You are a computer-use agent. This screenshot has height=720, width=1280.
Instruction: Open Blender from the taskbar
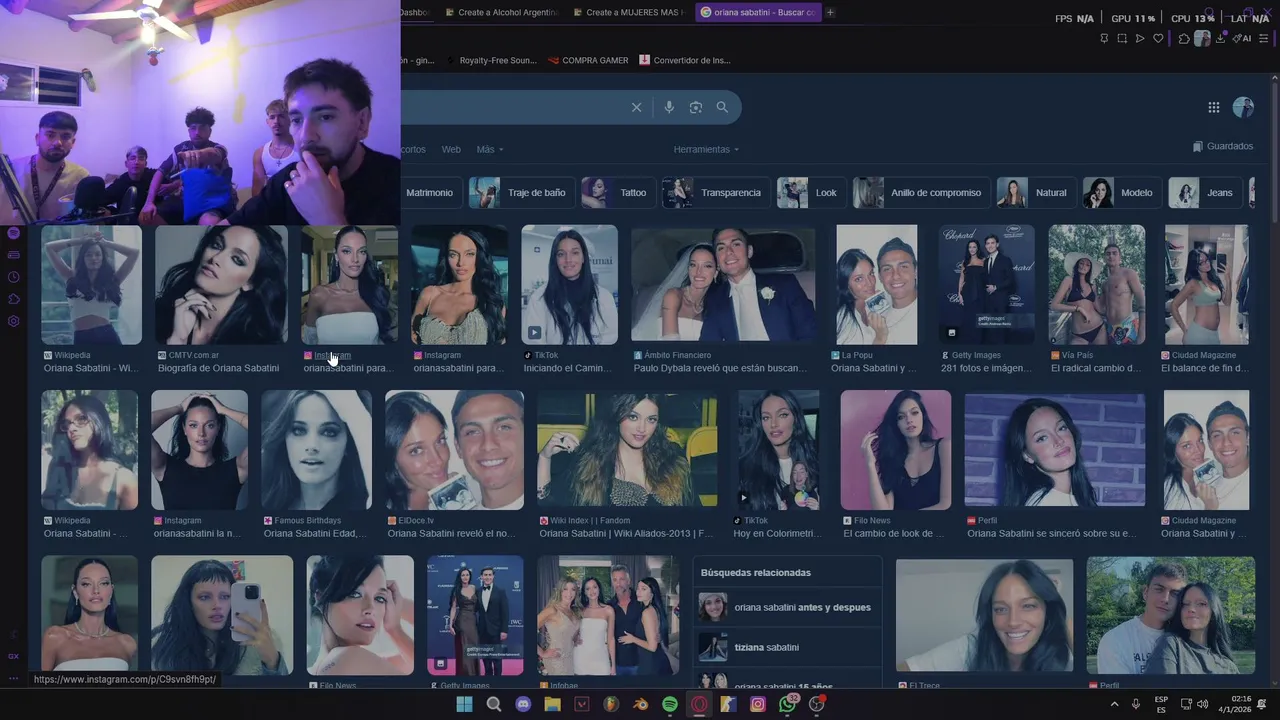[640, 704]
